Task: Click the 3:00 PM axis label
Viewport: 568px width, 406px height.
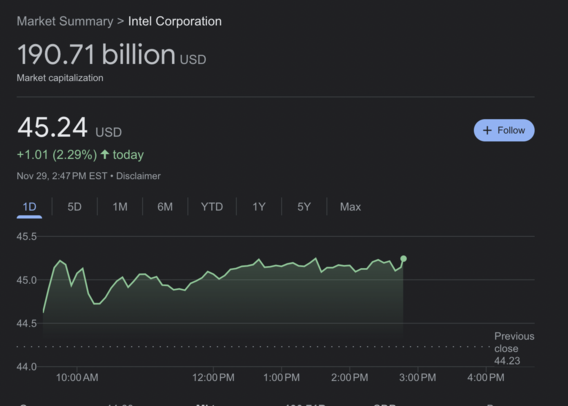Action: 417,378
